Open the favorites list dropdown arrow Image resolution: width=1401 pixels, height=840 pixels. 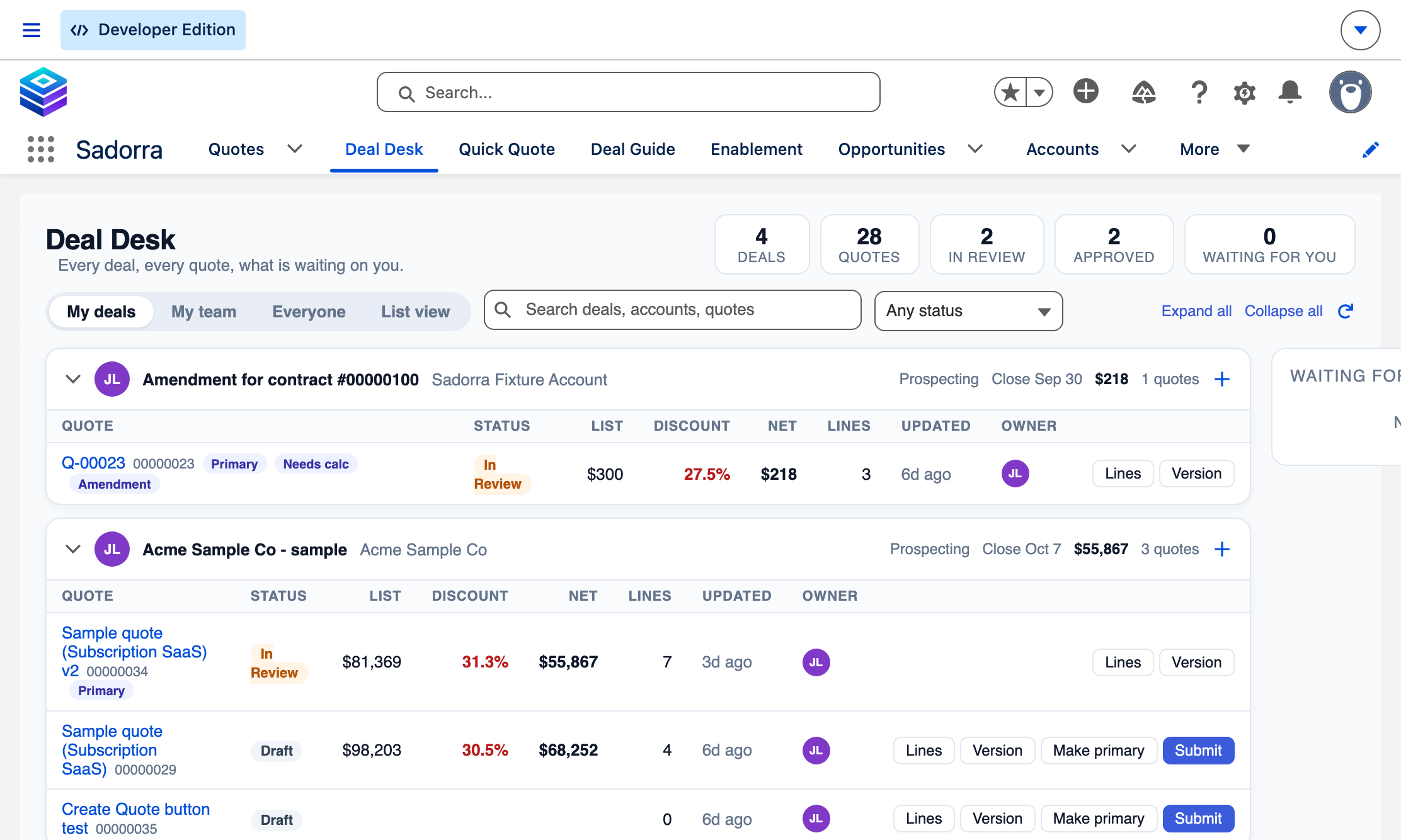coord(1039,93)
